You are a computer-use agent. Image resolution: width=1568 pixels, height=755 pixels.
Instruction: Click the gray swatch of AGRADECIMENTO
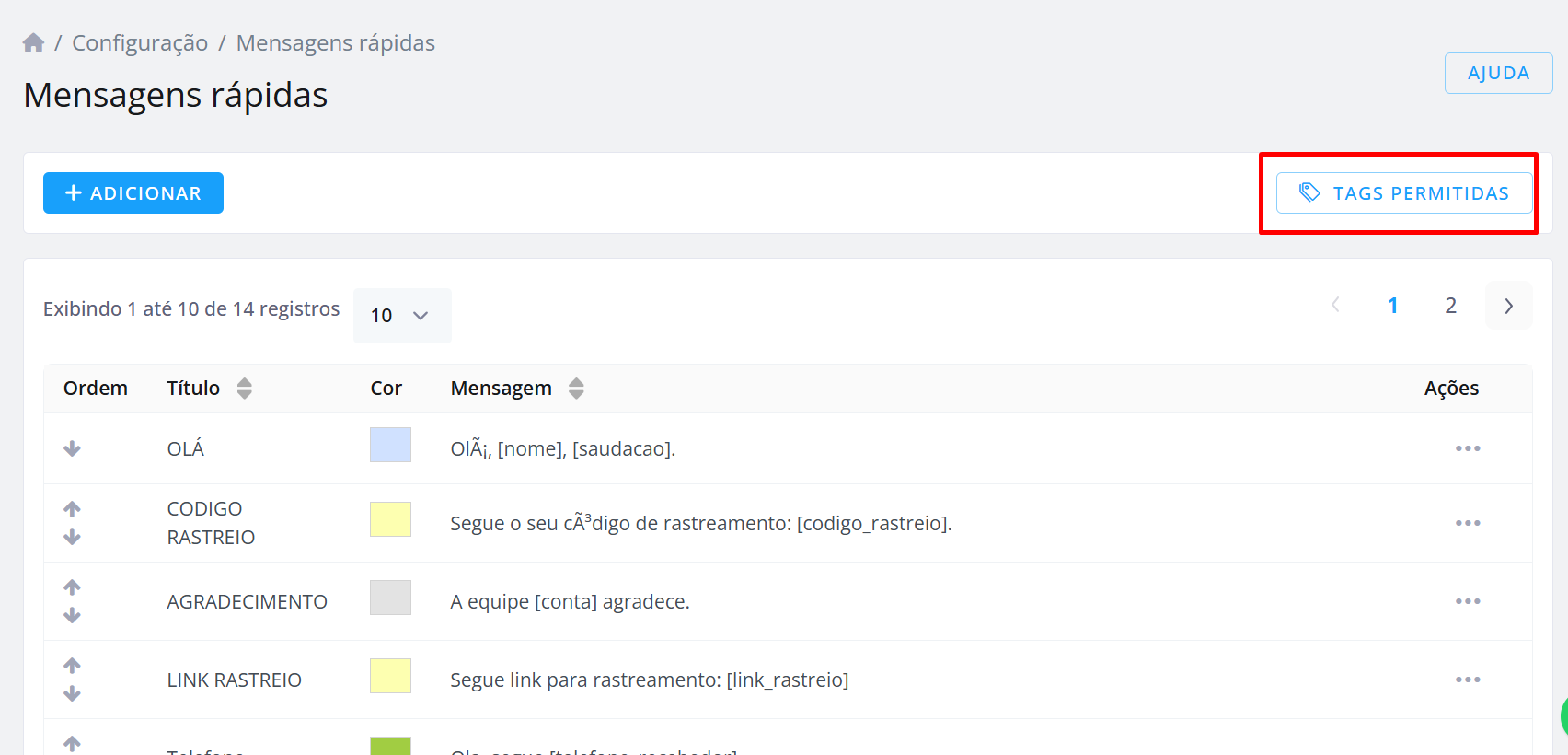390,598
